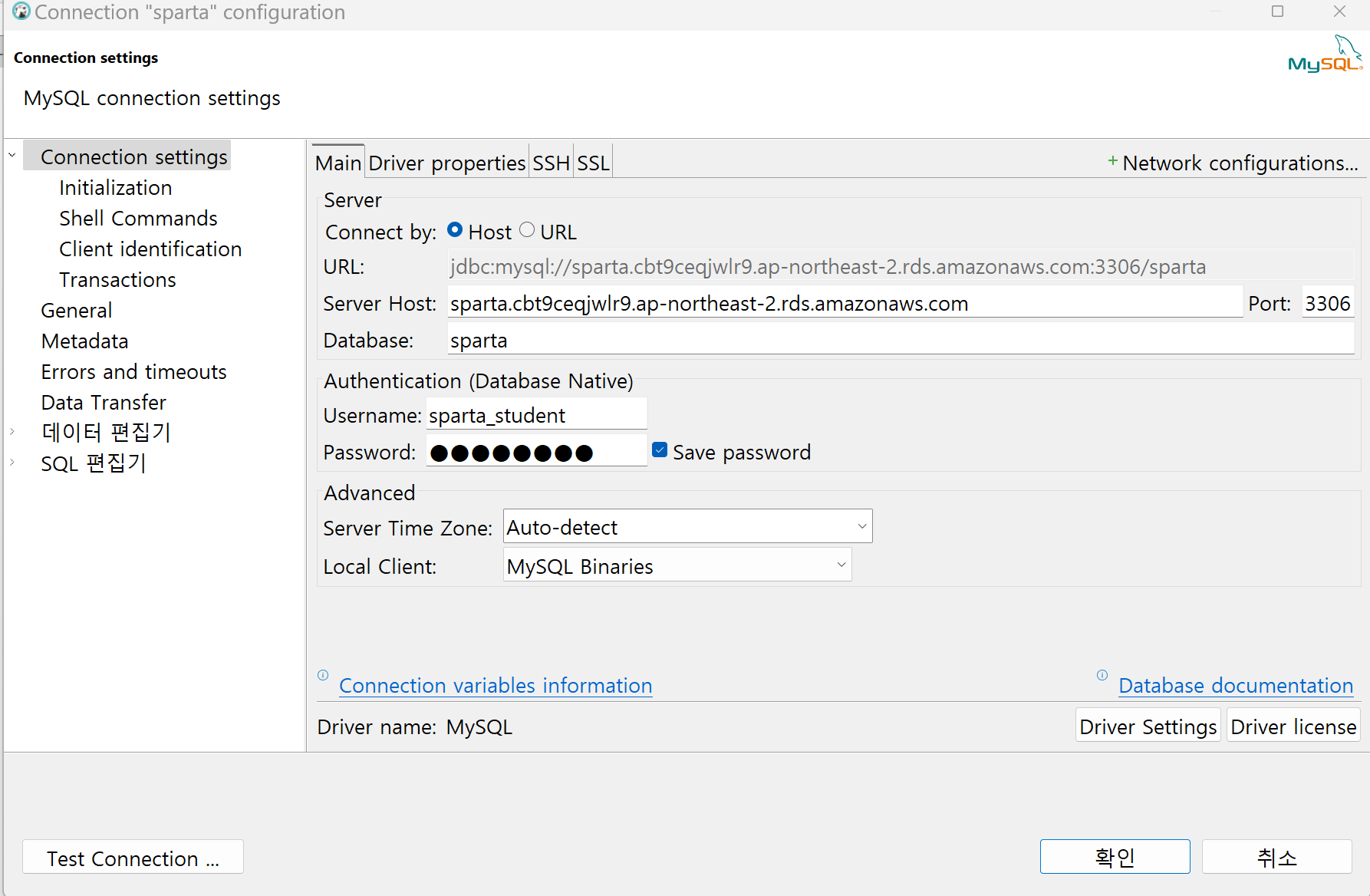
Task: Select the Host radio button
Action: click(455, 230)
